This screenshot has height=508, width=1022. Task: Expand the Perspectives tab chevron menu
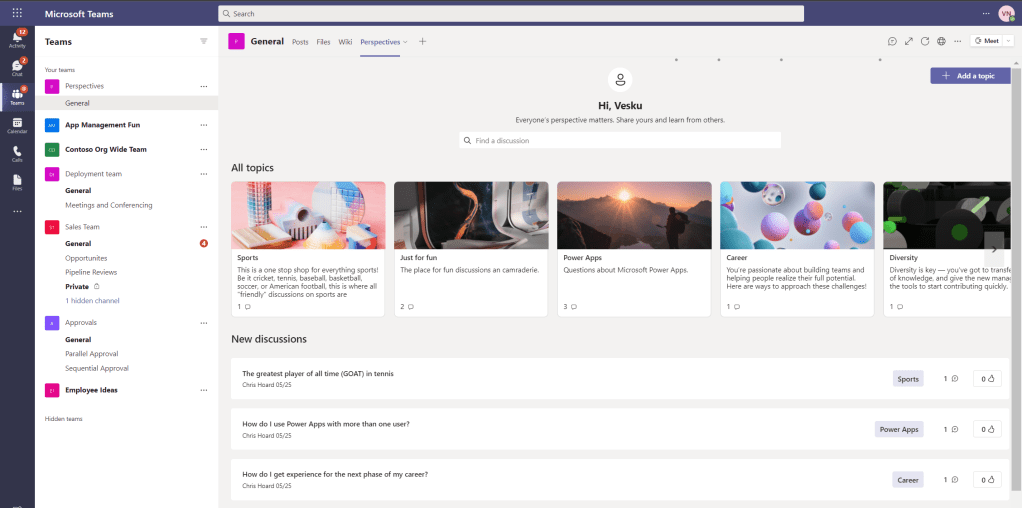pyautogui.click(x=405, y=42)
